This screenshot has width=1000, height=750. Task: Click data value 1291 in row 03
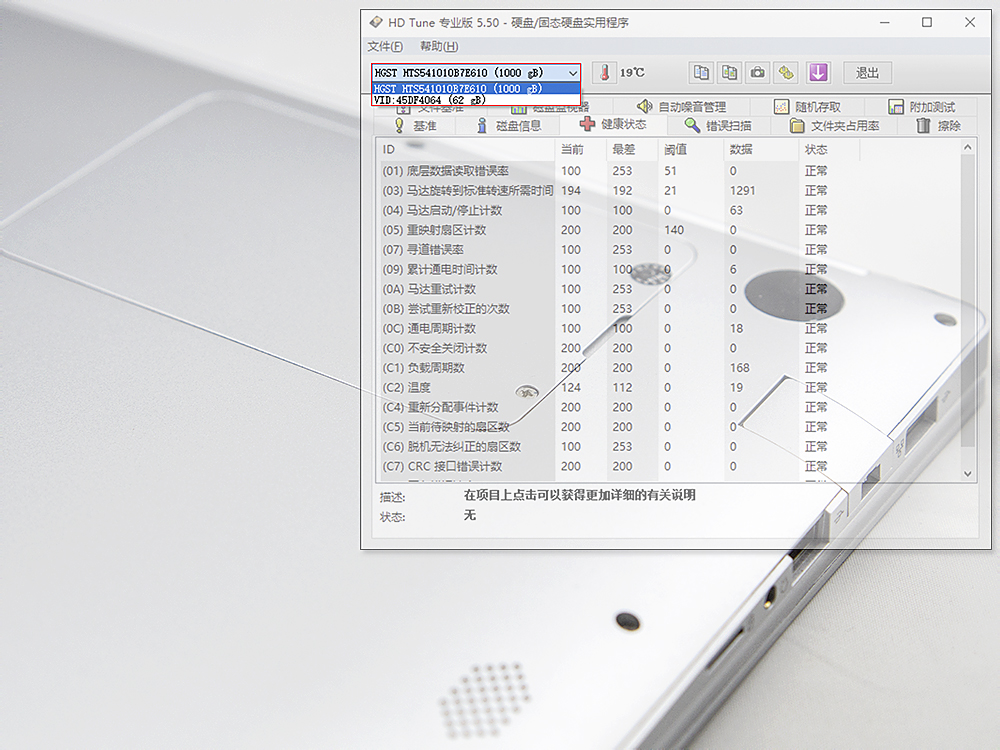[x=742, y=191]
